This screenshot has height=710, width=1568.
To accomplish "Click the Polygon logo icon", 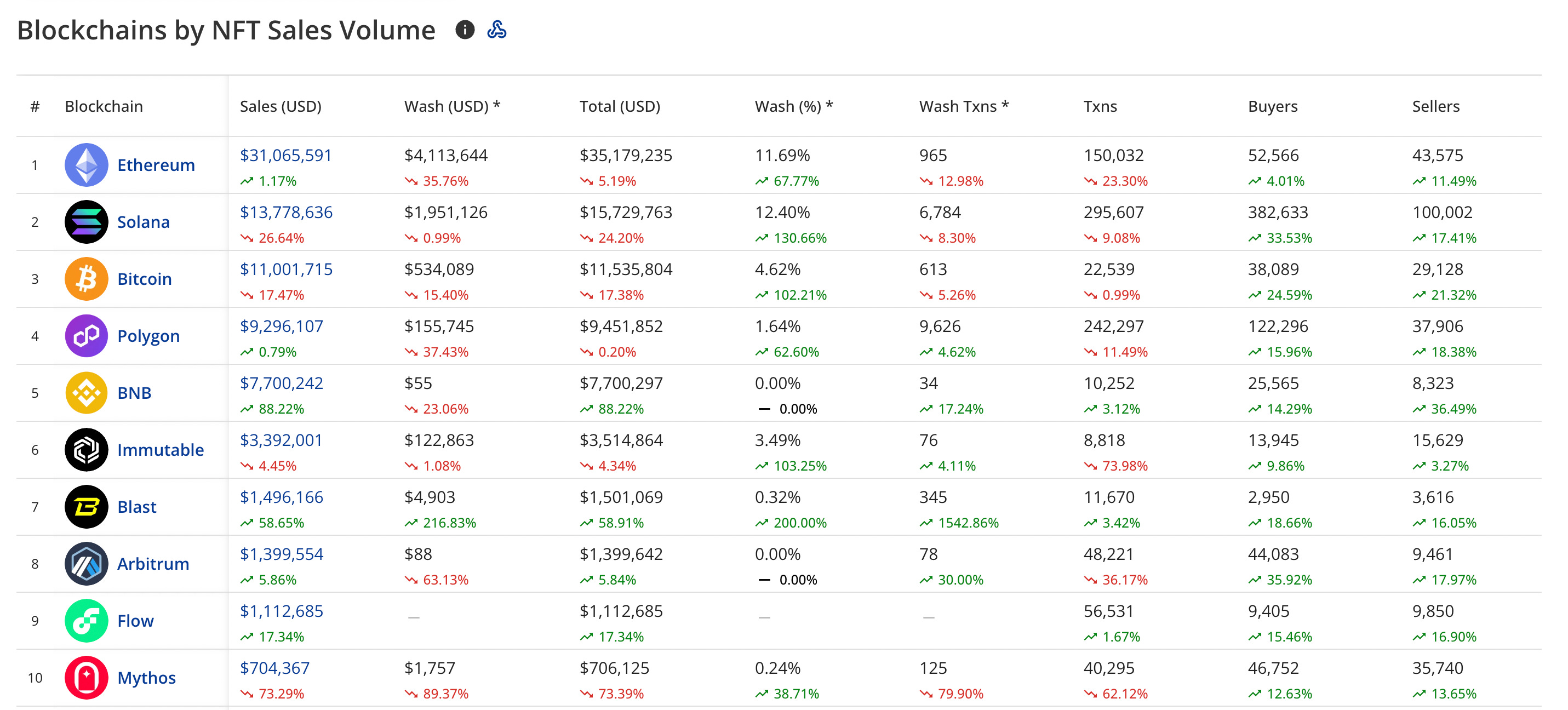I will (87, 335).
